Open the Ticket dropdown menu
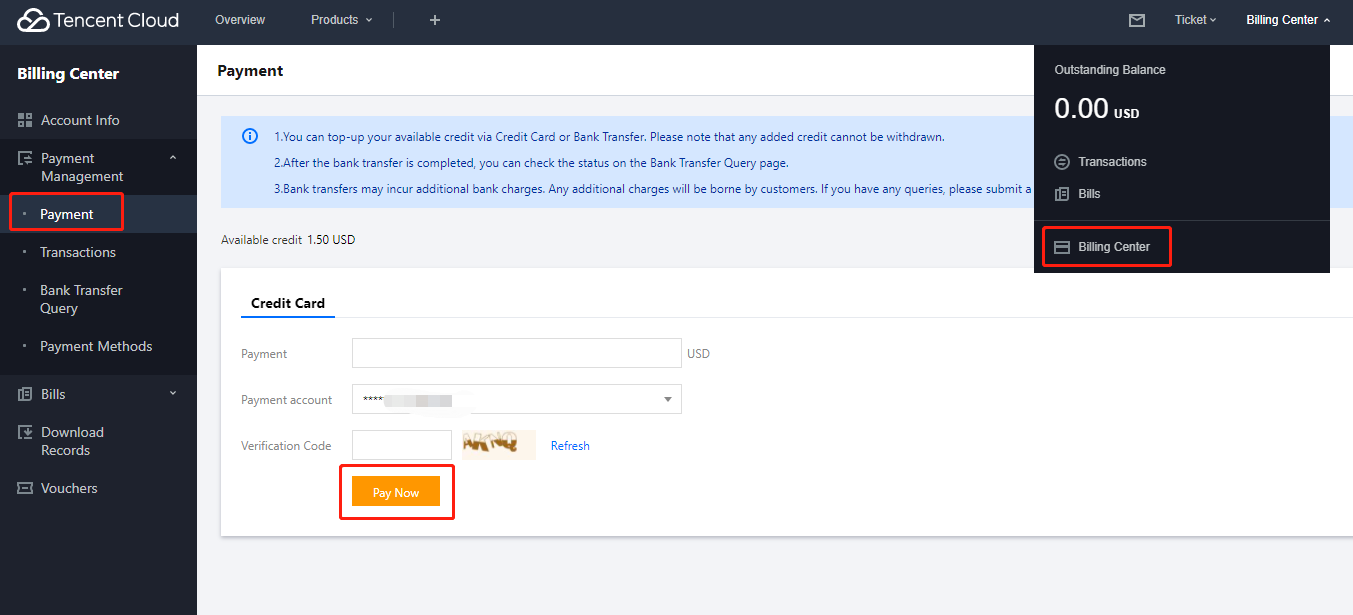The height and width of the screenshot is (615, 1353). [x=1195, y=20]
